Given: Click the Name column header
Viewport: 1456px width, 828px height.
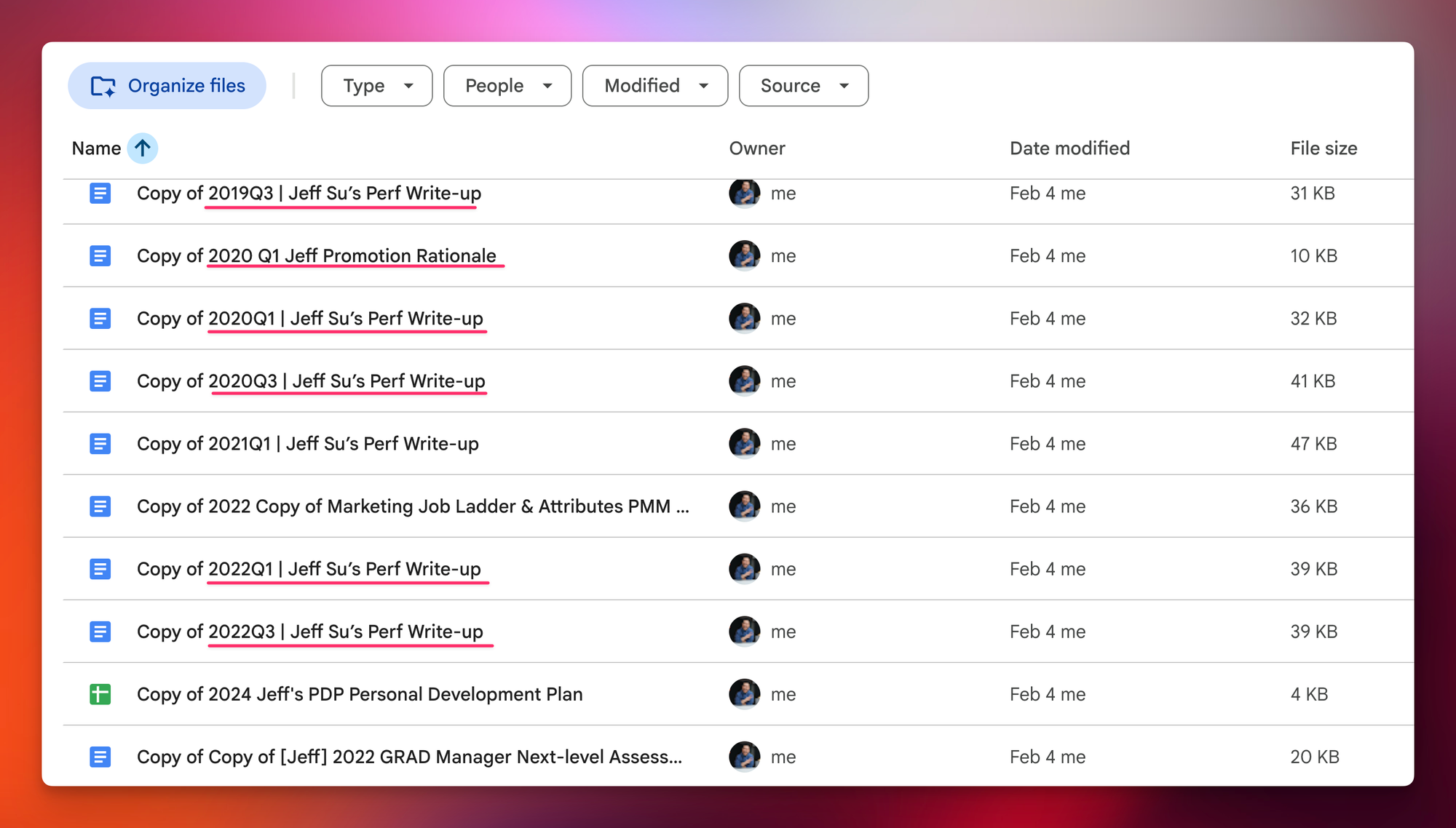Looking at the screenshot, I should click(96, 148).
